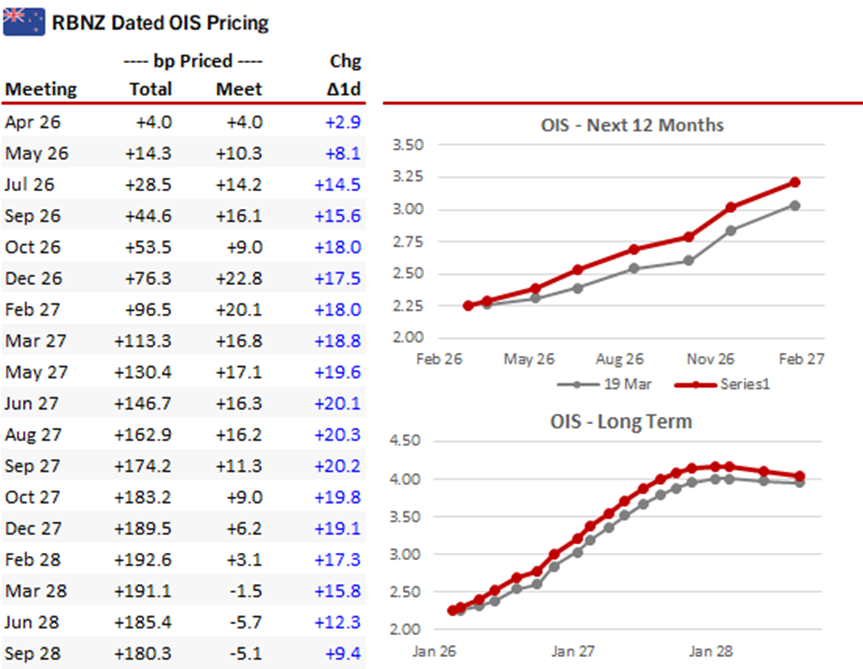Viewport: 863px width, 669px height.
Task: Click the 'Jan 28' x-axis label on Long Term chart
Action: click(x=711, y=652)
